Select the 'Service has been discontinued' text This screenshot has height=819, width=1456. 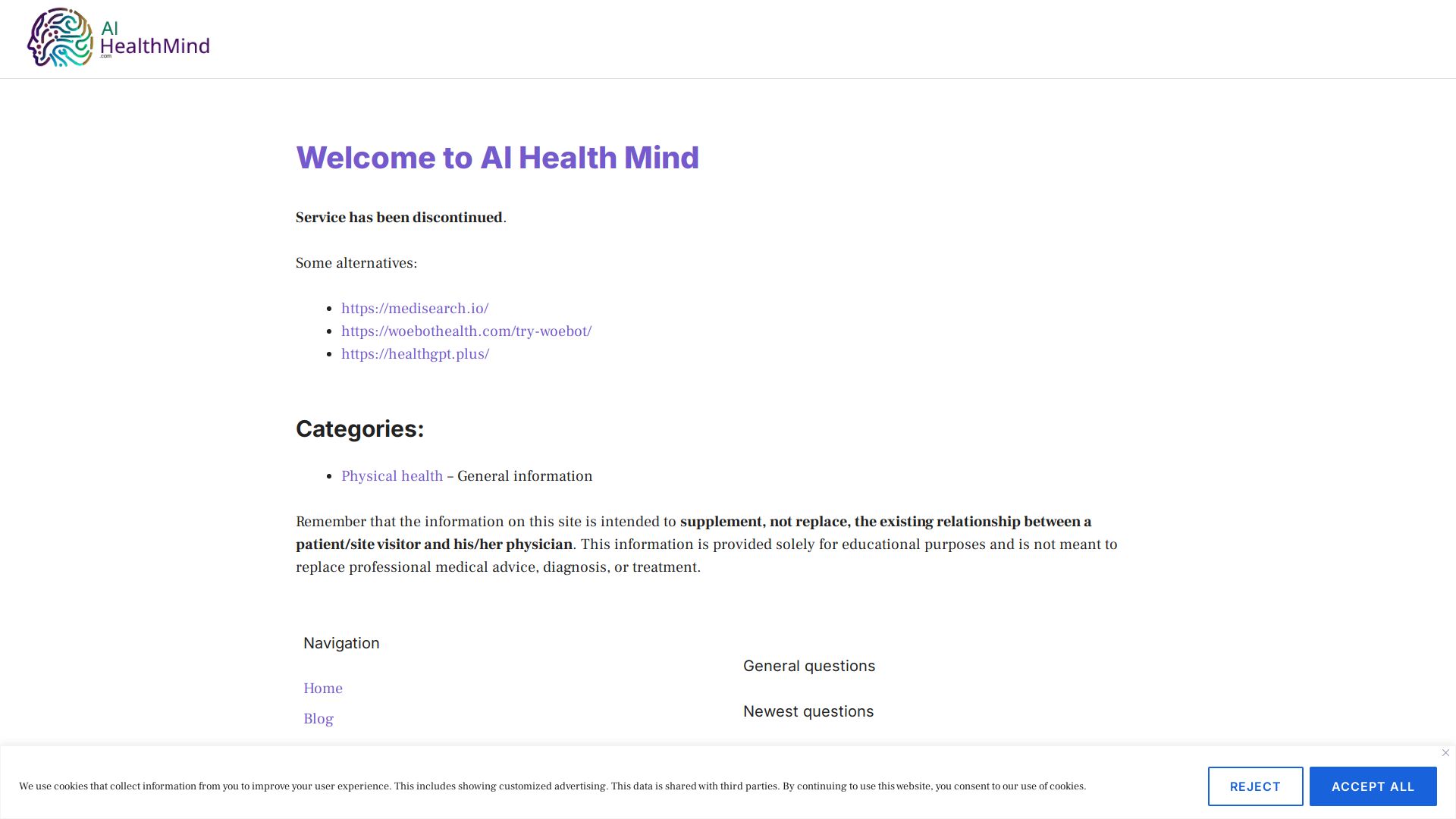click(398, 218)
